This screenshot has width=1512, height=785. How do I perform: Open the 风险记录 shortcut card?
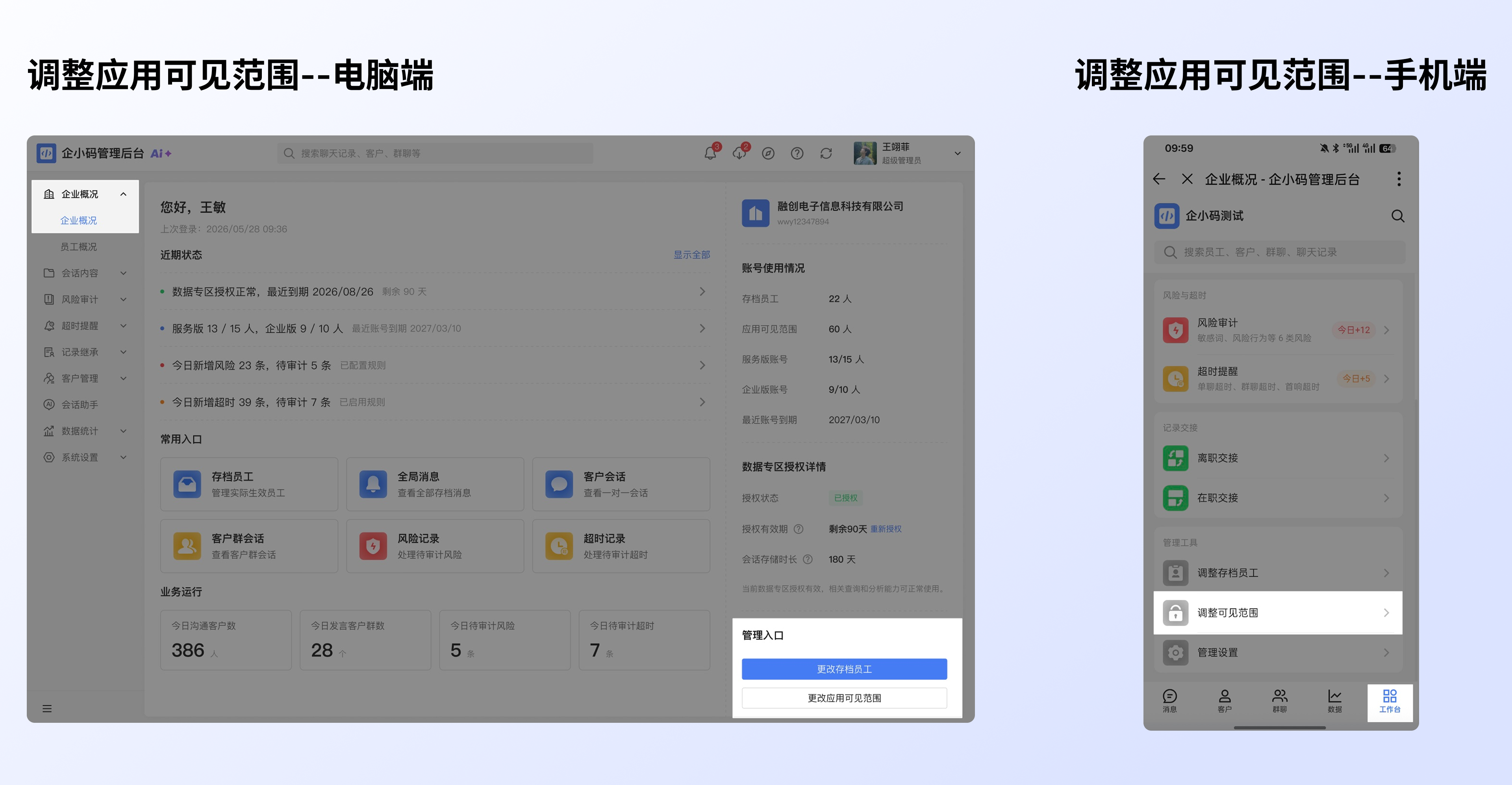pyautogui.click(x=435, y=546)
